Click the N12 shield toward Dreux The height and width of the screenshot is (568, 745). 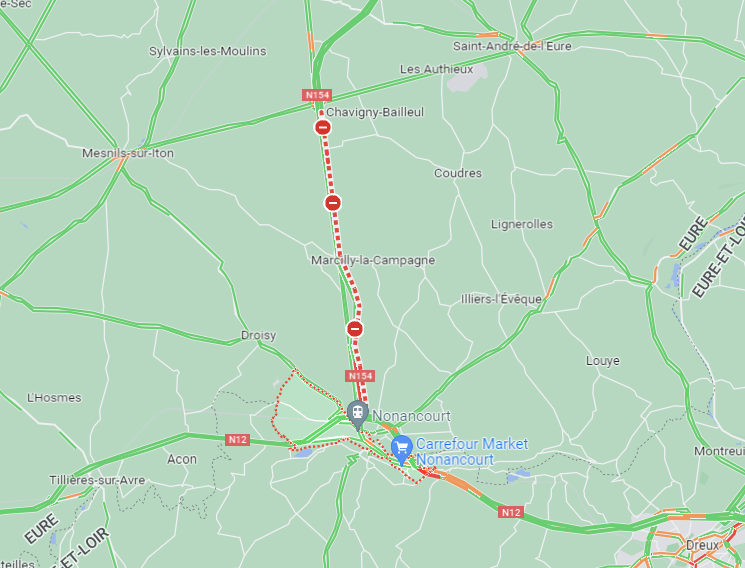click(511, 512)
